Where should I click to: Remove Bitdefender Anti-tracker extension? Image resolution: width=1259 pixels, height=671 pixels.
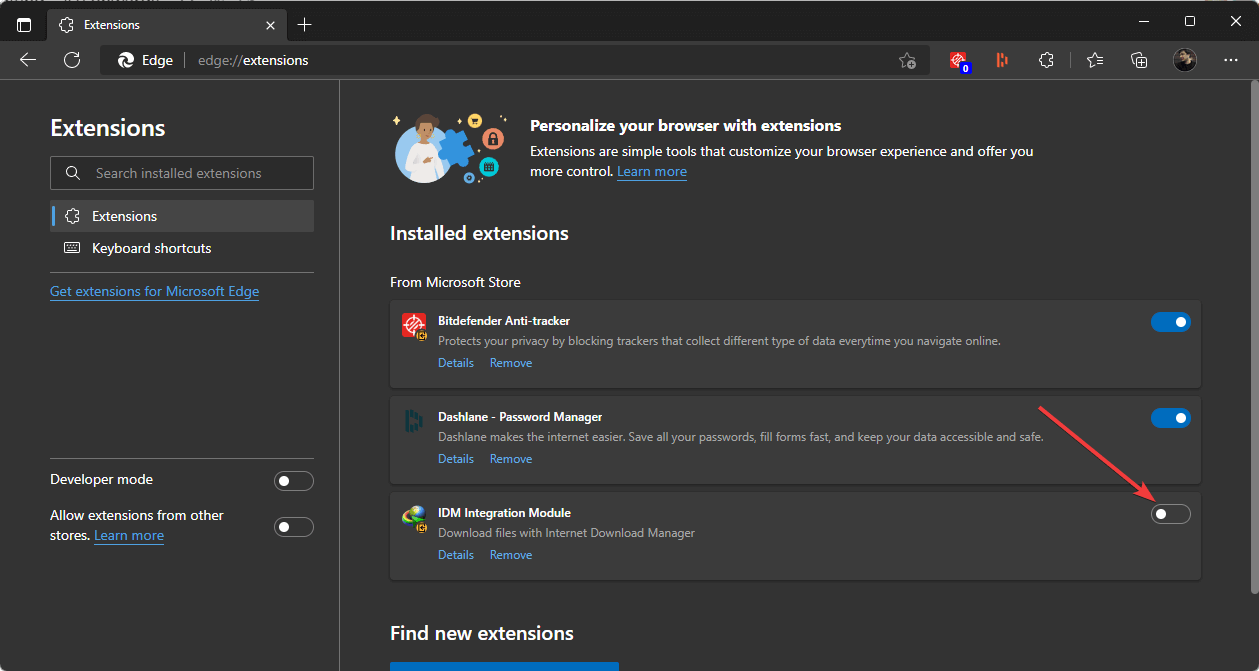click(x=511, y=363)
